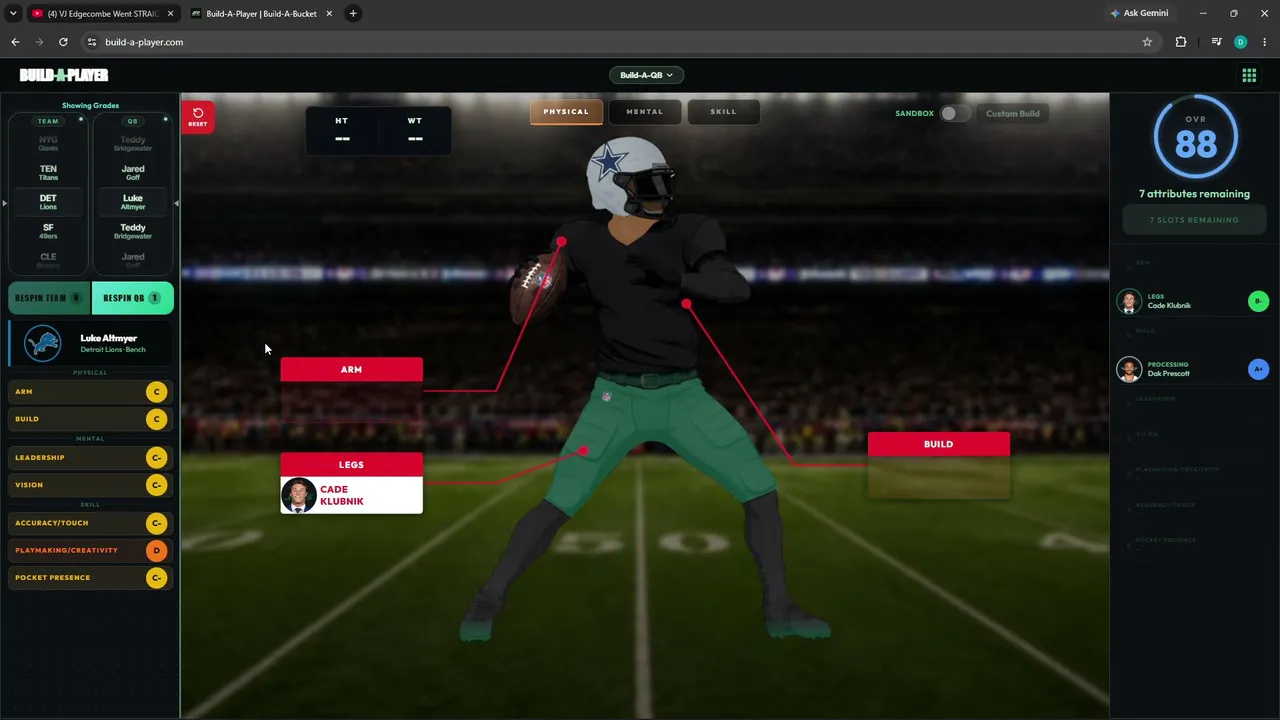The width and height of the screenshot is (1280, 720).
Task: Open the browser extensions puzzle icon
Action: [1181, 42]
